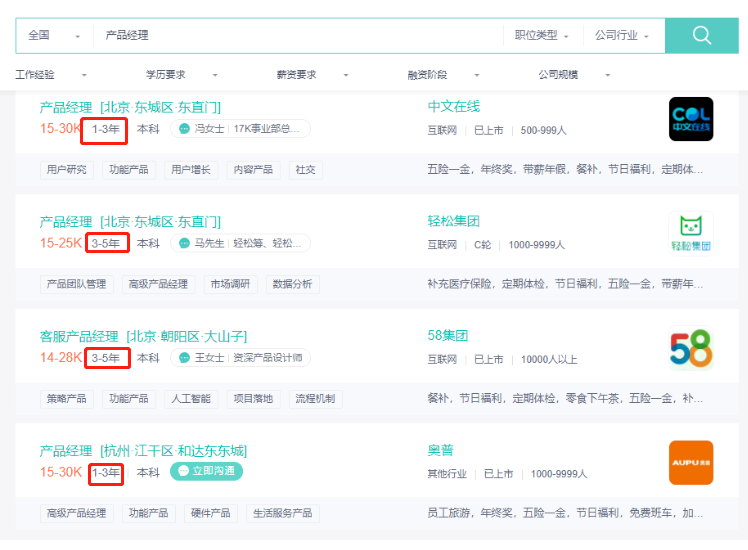Open the 公司行业 dropdown
The width and height of the screenshot is (748, 550).
click(x=621, y=35)
